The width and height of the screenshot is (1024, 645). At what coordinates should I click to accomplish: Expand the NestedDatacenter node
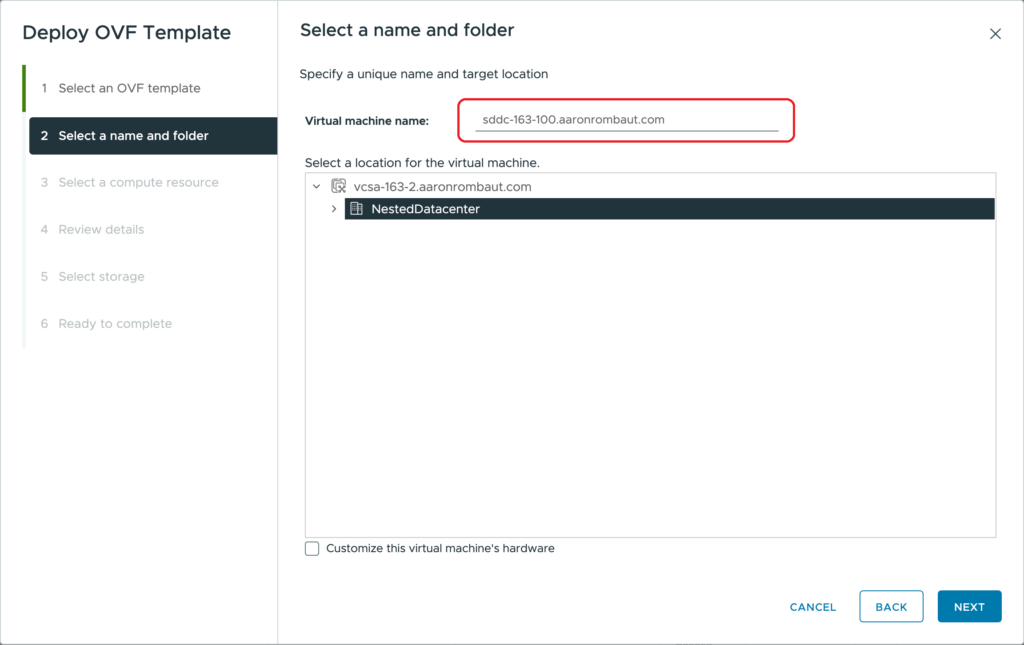pyautogui.click(x=334, y=209)
